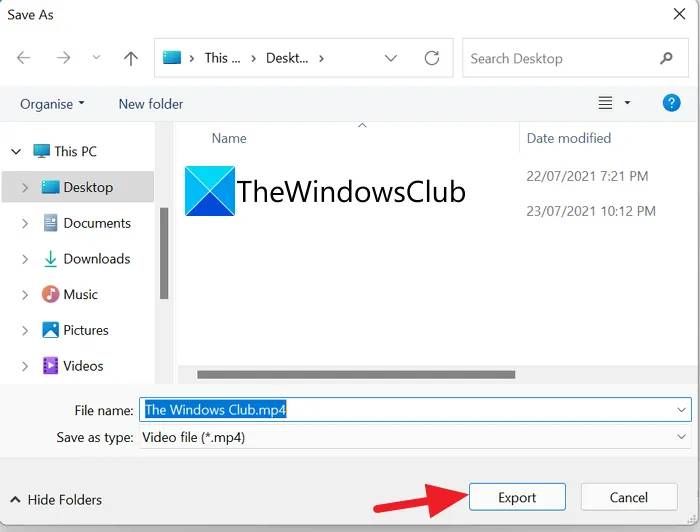Refresh the Desktop folder view
The image size is (700, 532).
pyautogui.click(x=432, y=58)
